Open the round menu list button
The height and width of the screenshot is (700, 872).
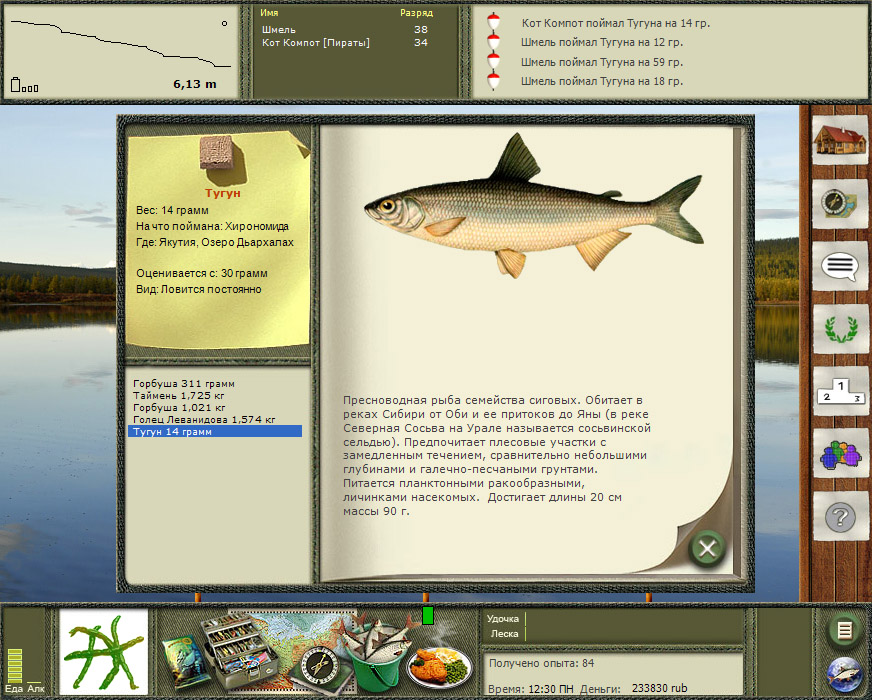click(844, 630)
